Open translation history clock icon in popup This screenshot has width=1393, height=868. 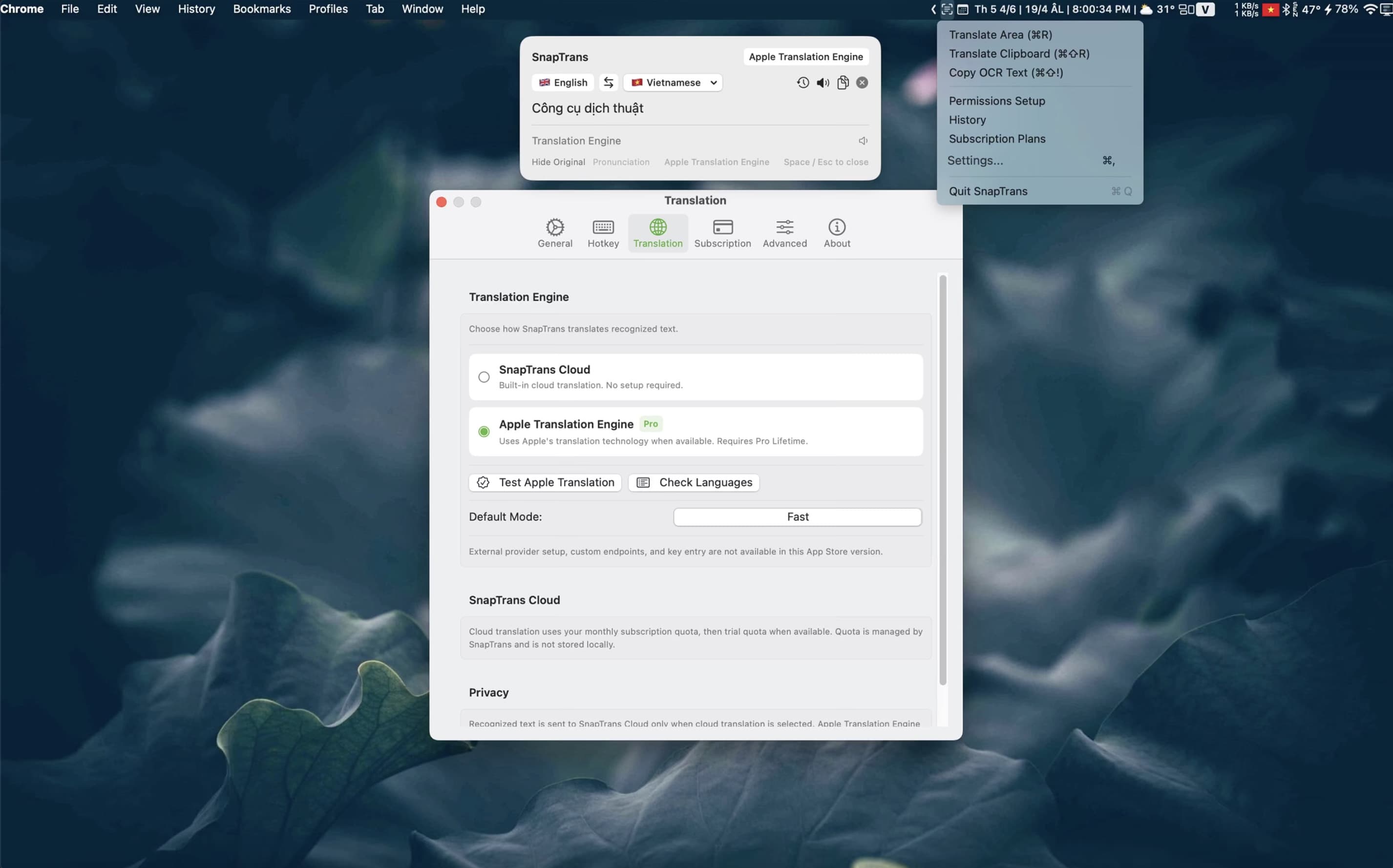coord(802,83)
